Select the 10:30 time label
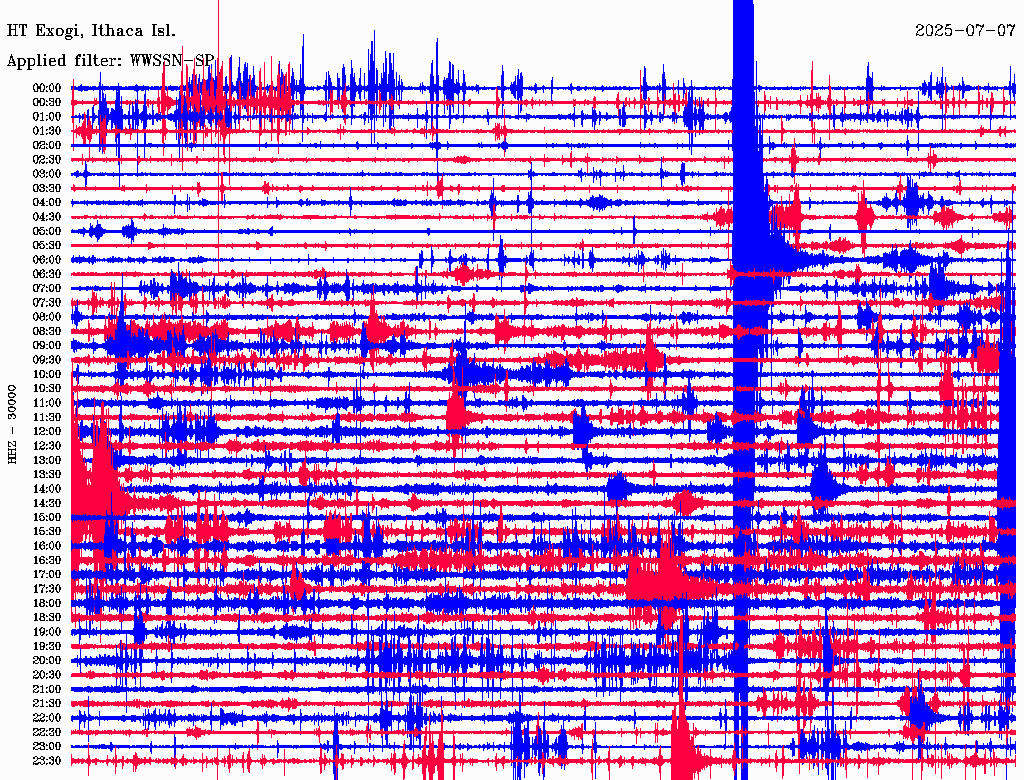This screenshot has height=780, width=1024. point(47,389)
